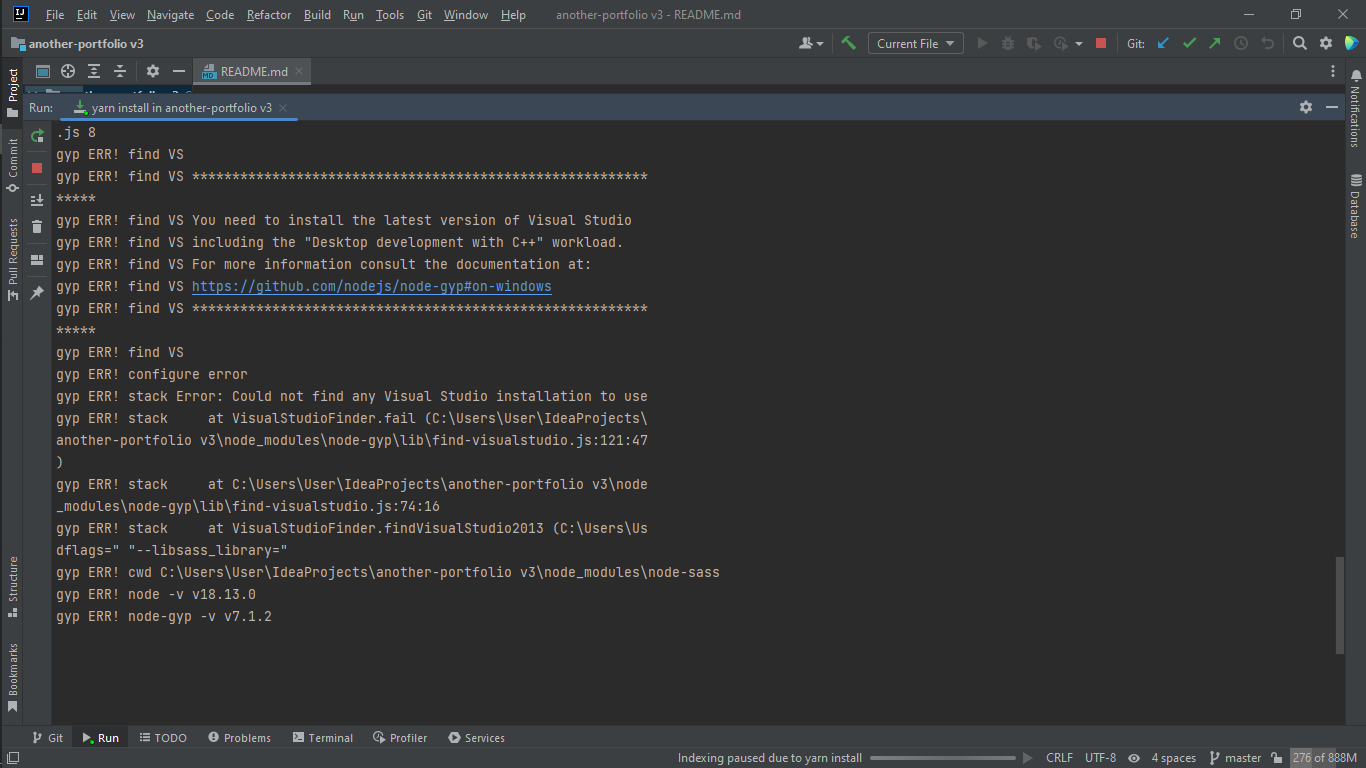This screenshot has height=768, width=1366.
Task: Open TODO tool window
Action: click(x=163, y=738)
